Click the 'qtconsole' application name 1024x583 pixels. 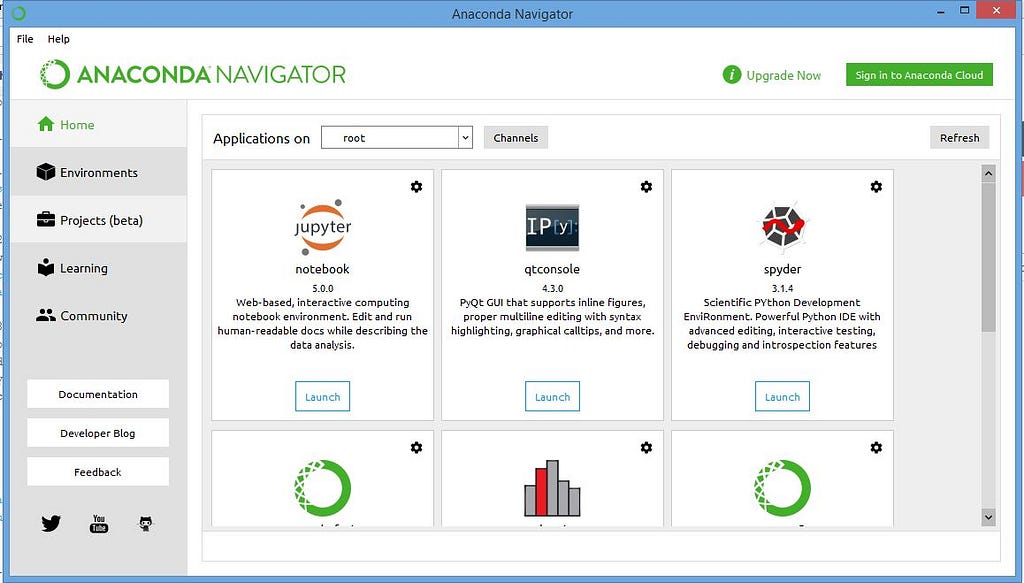pyautogui.click(x=552, y=269)
